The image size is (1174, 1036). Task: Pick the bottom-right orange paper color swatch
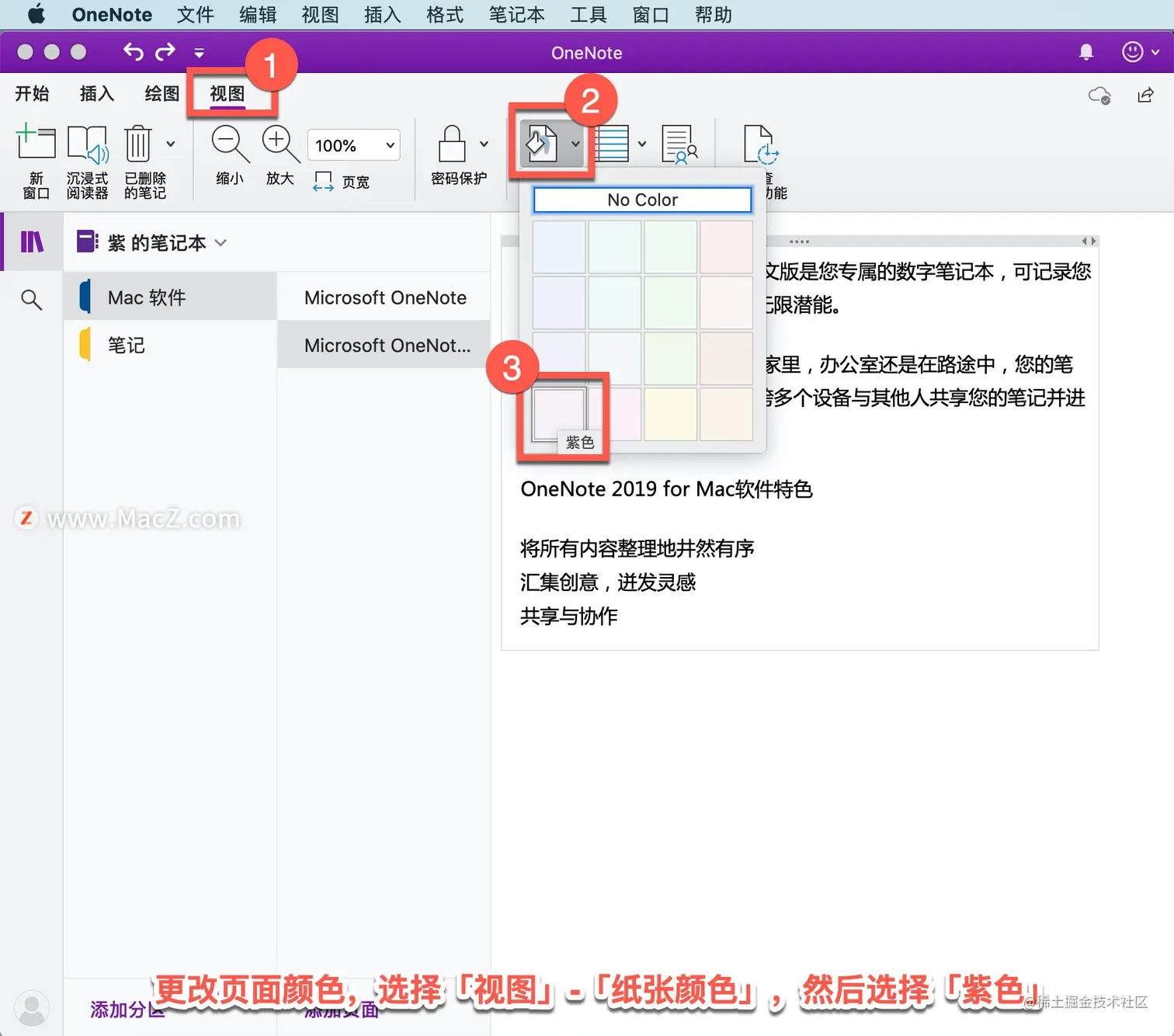[726, 415]
